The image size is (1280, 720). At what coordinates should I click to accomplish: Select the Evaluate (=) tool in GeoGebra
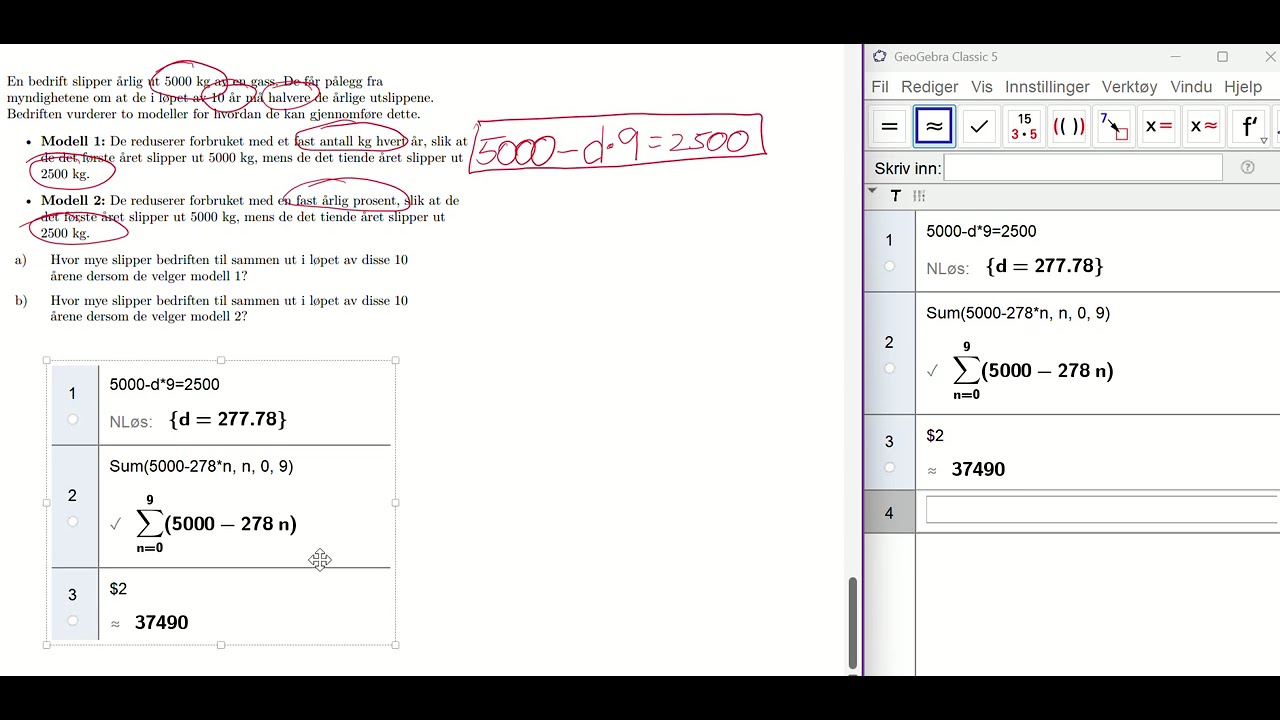click(889, 127)
